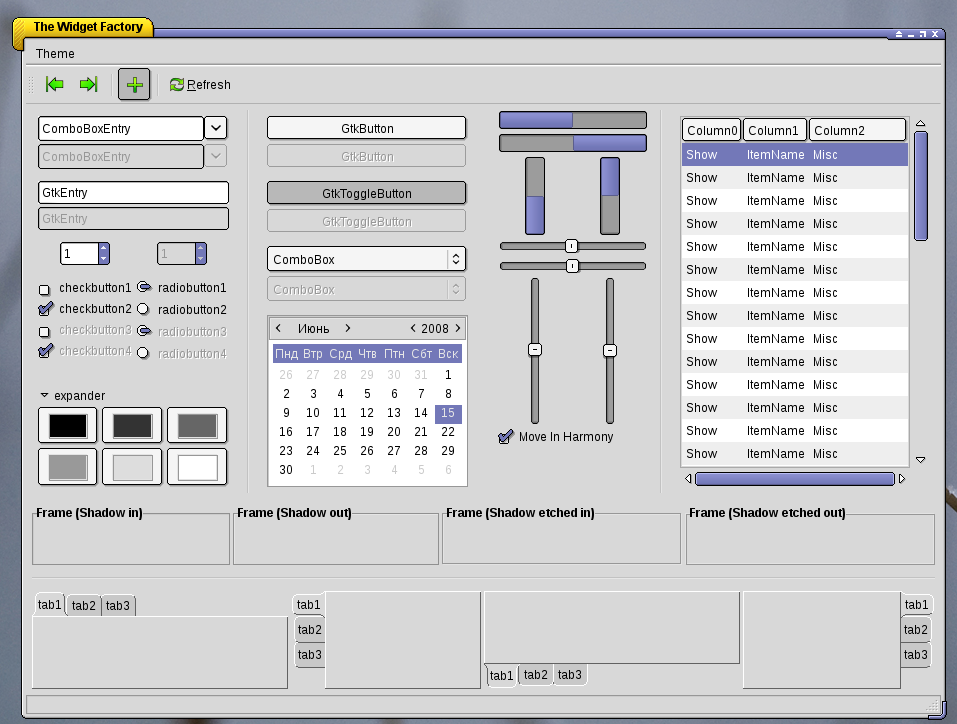The width and height of the screenshot is (957, 724).
Task: Sort by Column2 header
Action: click(x=858, y=130)
